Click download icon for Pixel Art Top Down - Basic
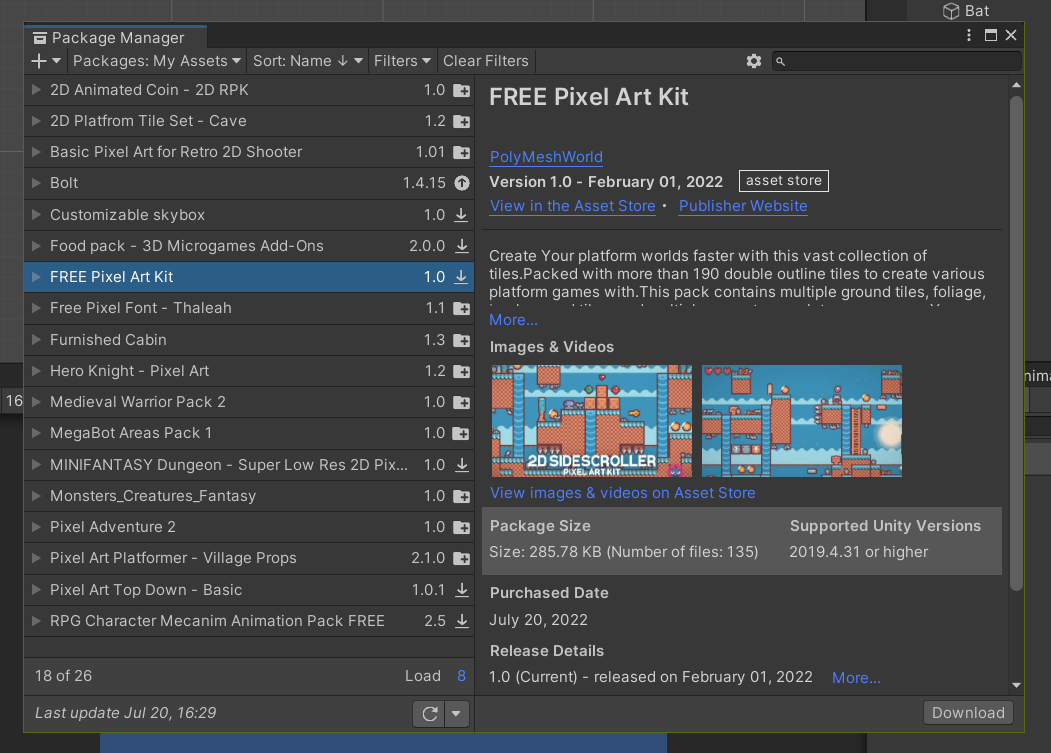The image size is (1051, 753). click(461, 589)
